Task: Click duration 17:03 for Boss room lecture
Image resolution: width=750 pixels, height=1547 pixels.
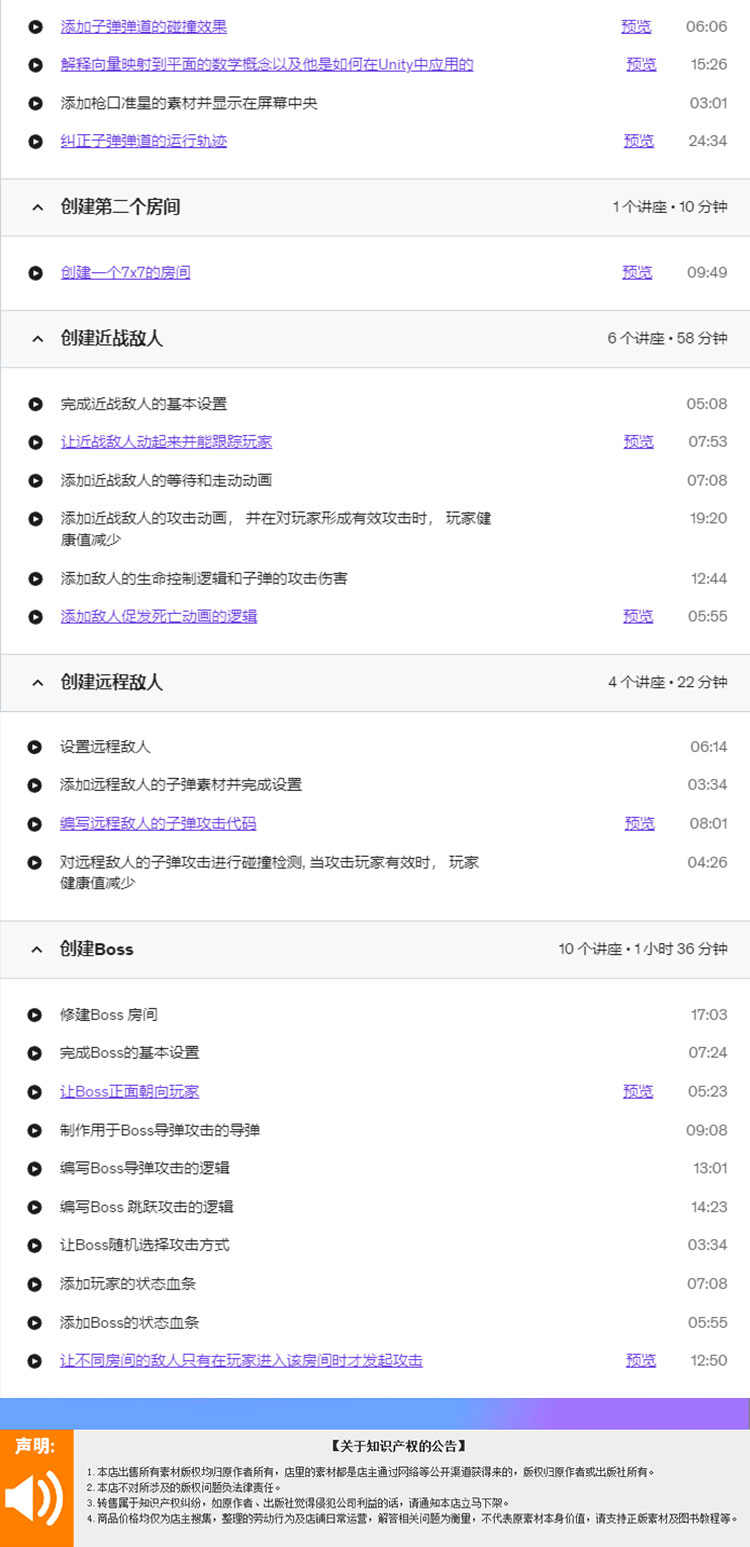Action: [x=709, y=1014]
